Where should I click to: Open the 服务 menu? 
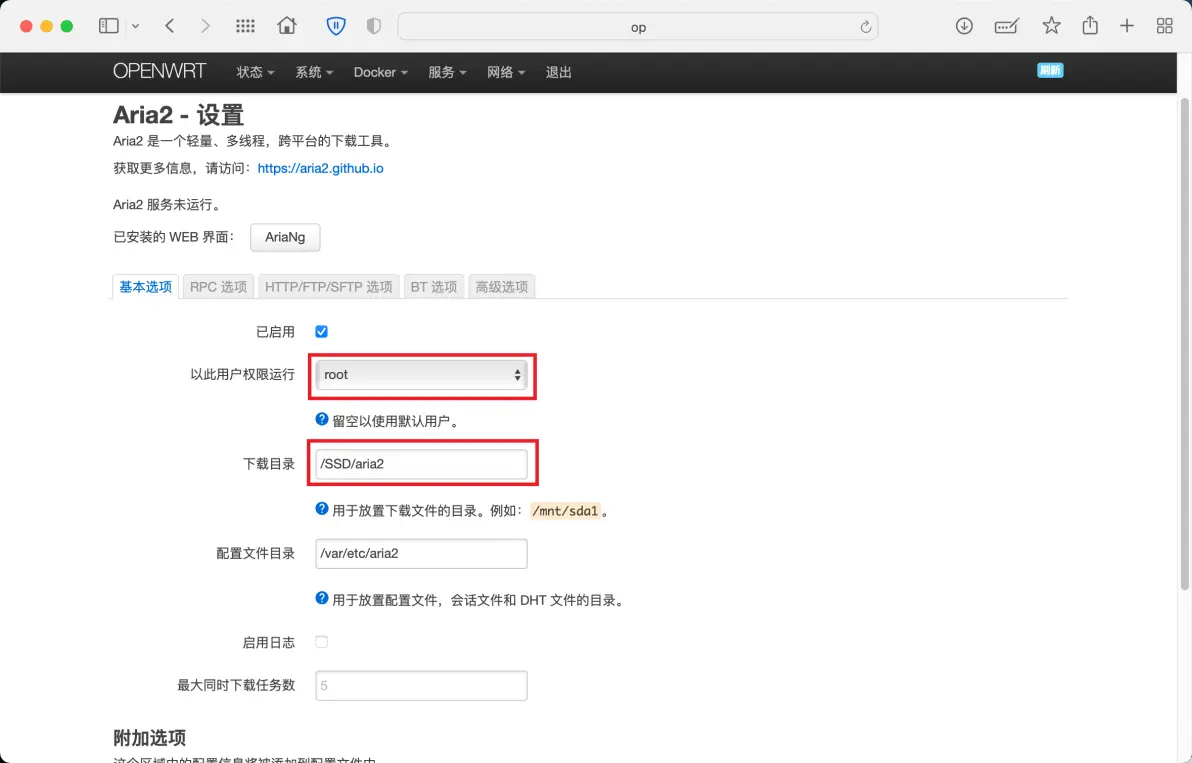446,72
